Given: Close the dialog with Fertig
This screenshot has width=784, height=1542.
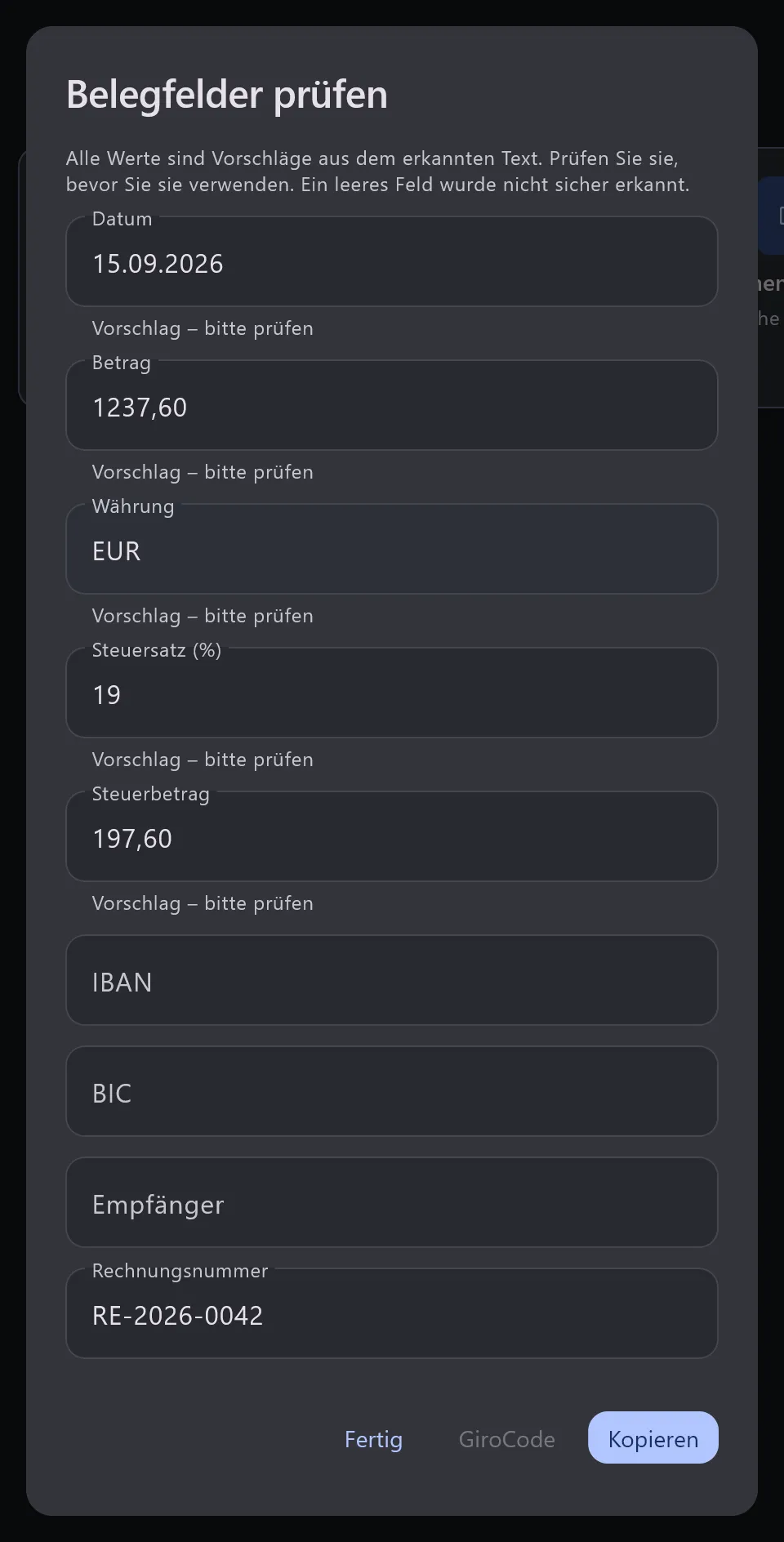Looking at the screenshot, I should click(373, 1438).
